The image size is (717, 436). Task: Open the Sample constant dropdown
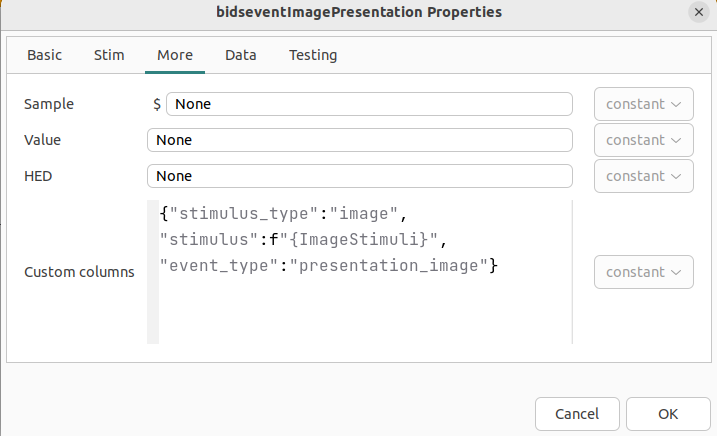point(643,104)
